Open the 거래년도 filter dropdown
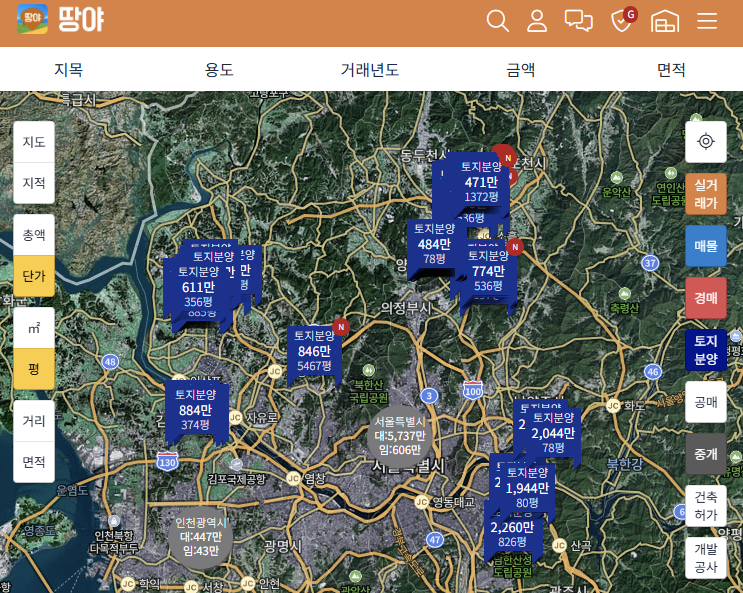Image resolution: width=743 pixels, height=593 pixels. (370, 70)
